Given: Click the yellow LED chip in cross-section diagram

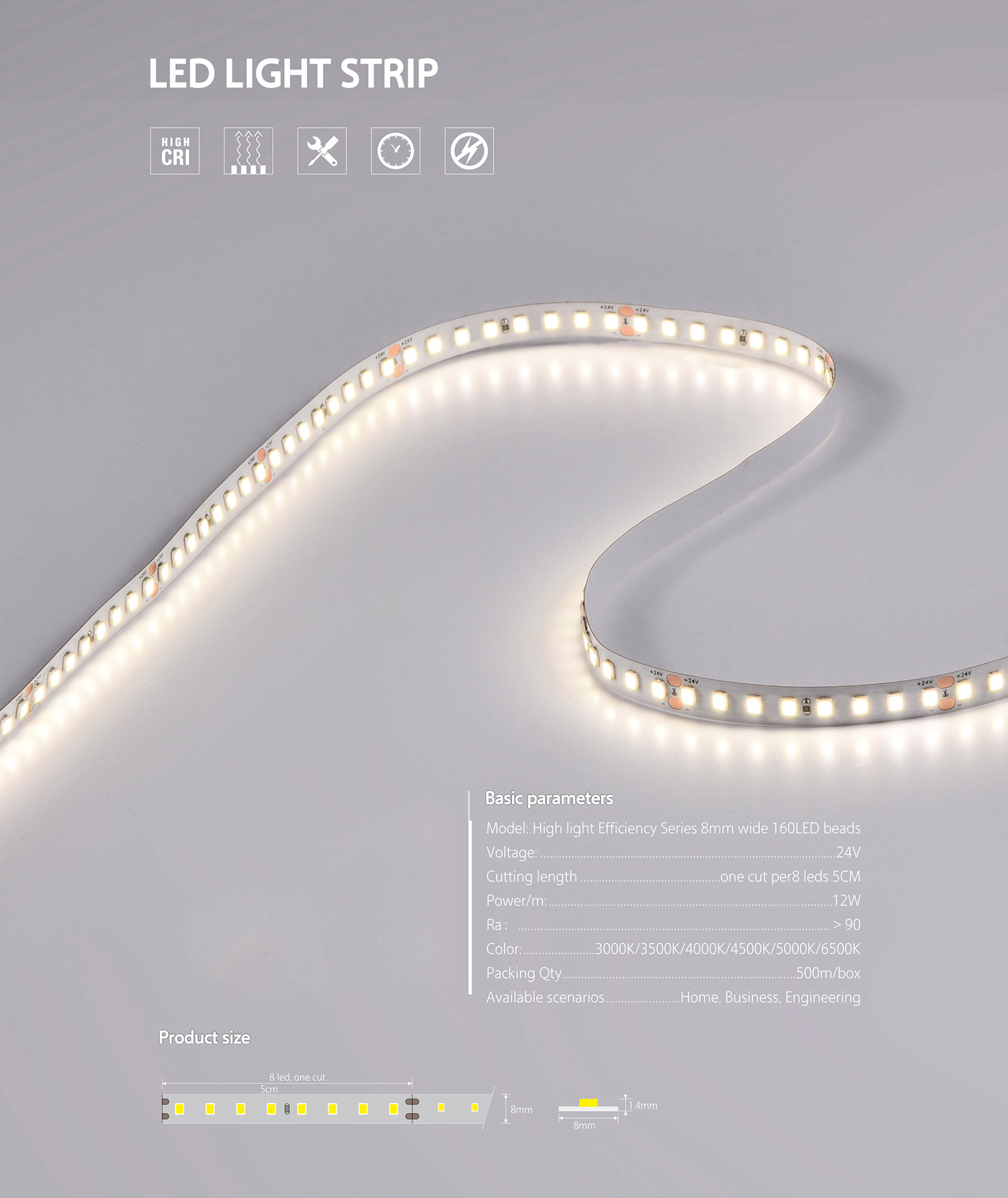Looking at the screenshot, I should point(588,1102).
